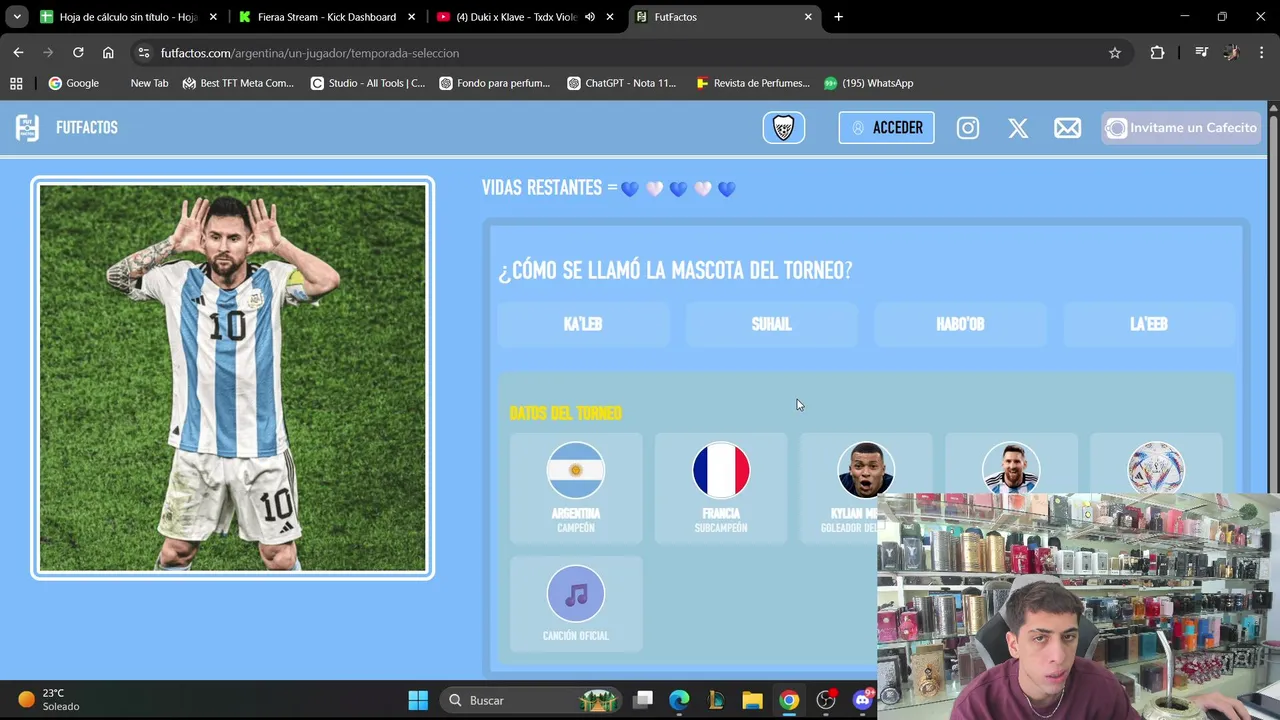Viewport: 1280px width, 720px height.
Task: Open the X (Twitter) link icon
Action: [x=1018, y=128]
